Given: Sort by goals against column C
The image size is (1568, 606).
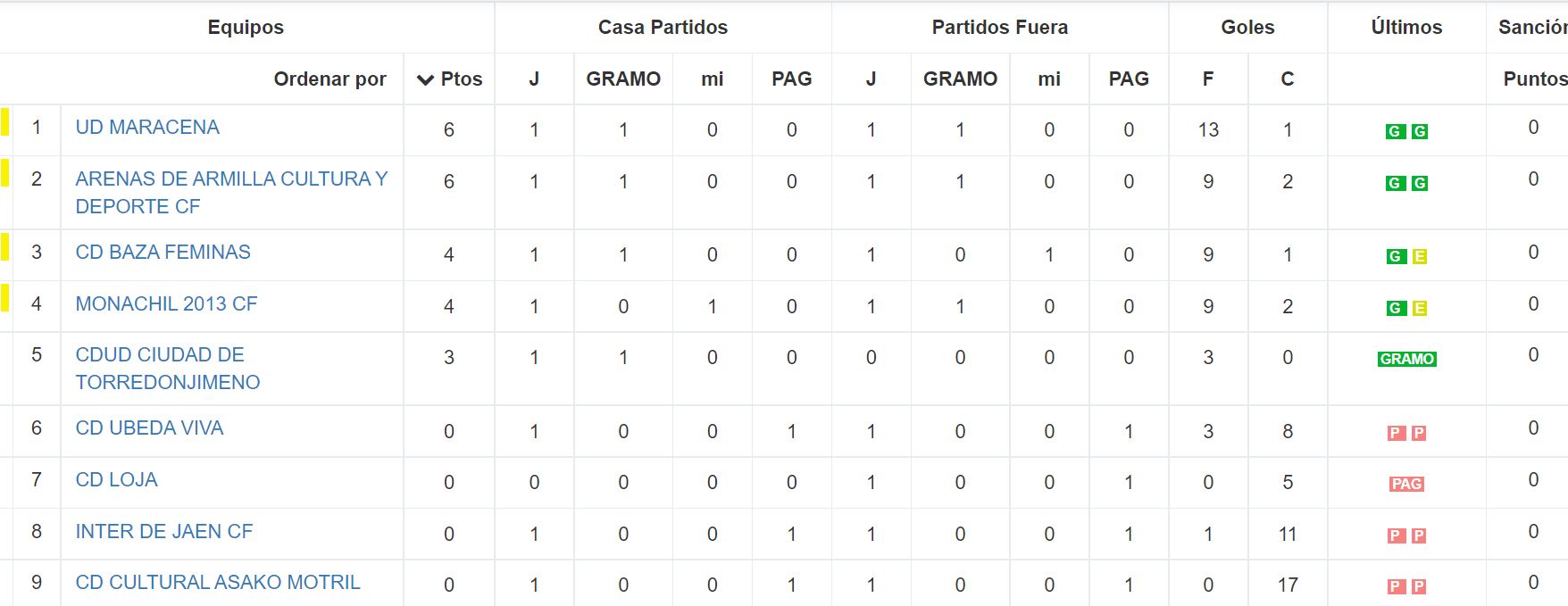Looking at the screenshot, I should coord(1287,79).
